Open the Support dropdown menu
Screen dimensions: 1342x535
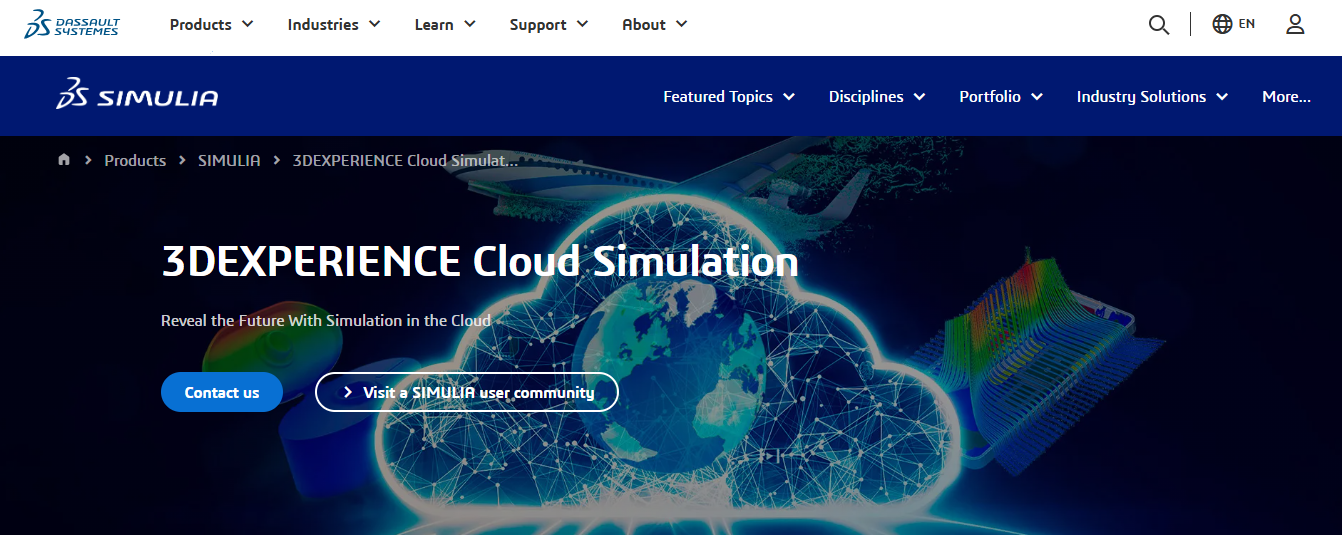coord(549,24)
